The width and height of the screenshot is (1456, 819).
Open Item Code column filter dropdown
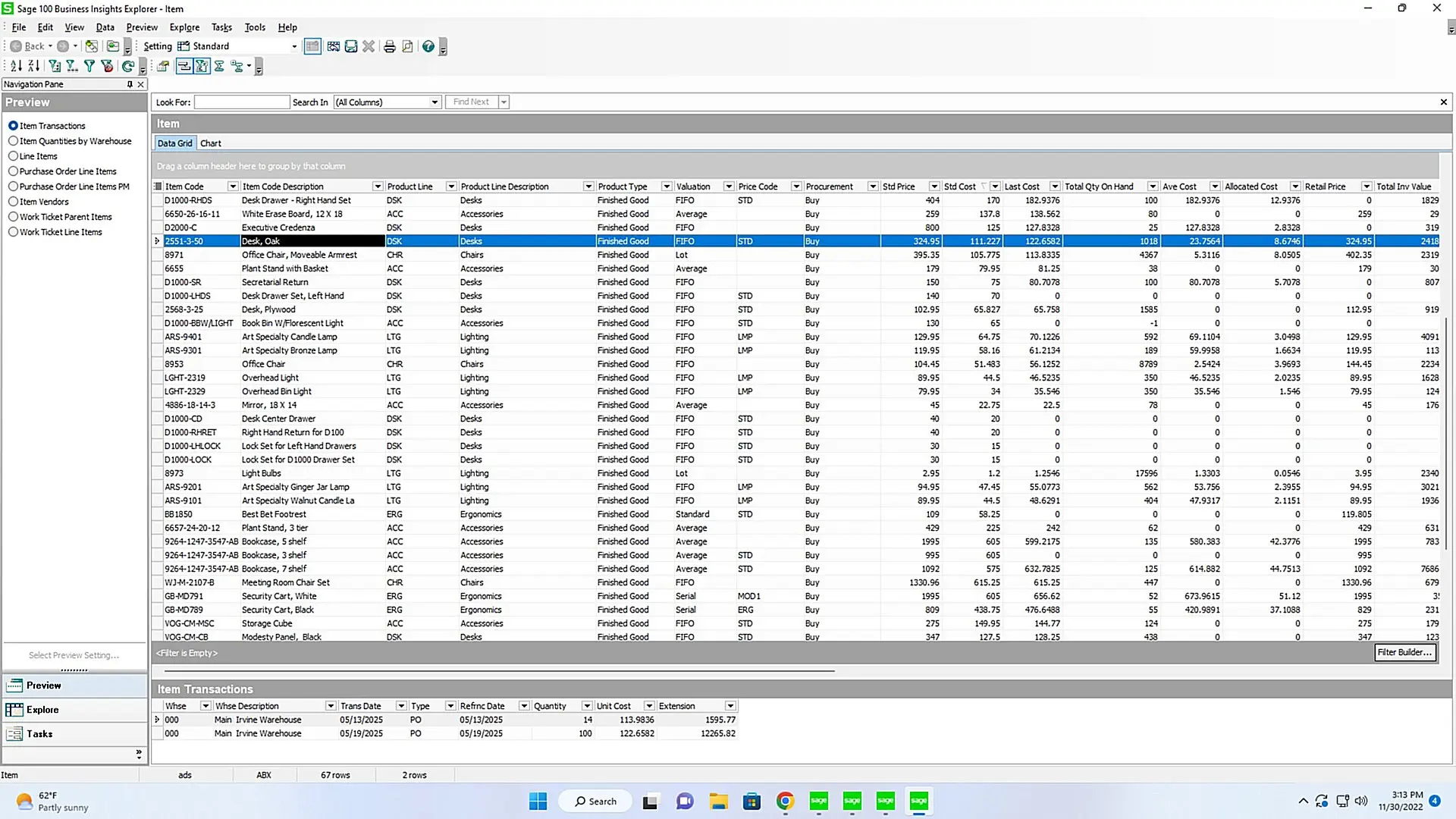coord(233,187)
